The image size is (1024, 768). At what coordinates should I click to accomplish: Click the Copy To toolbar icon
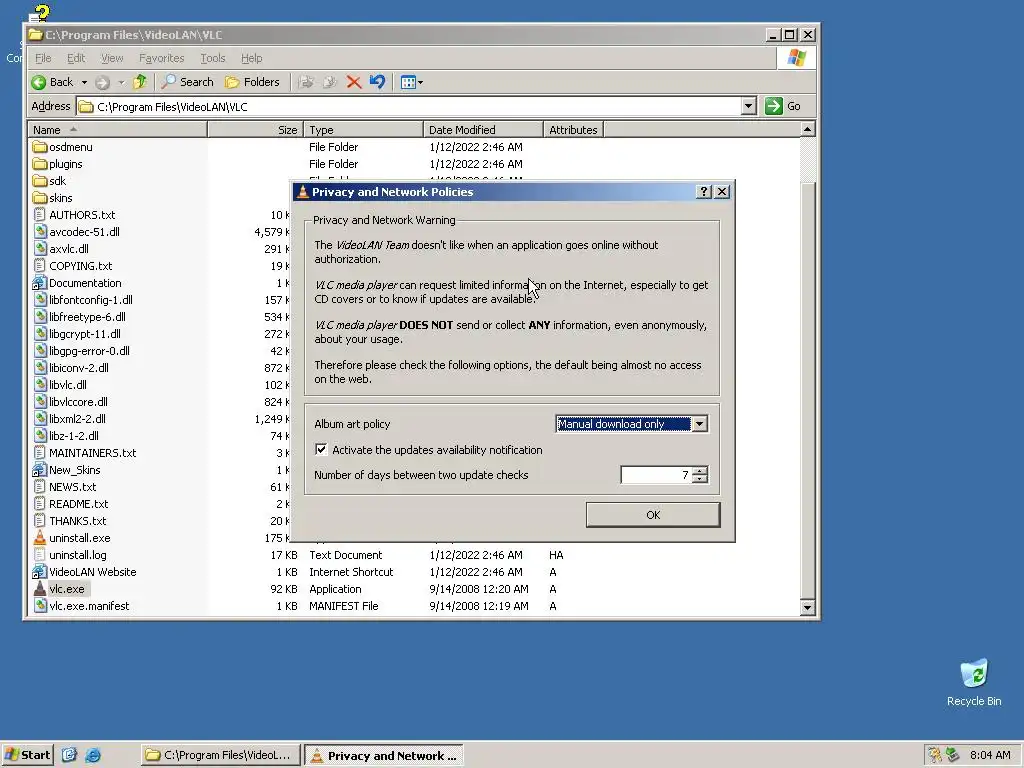click(330, 82)
